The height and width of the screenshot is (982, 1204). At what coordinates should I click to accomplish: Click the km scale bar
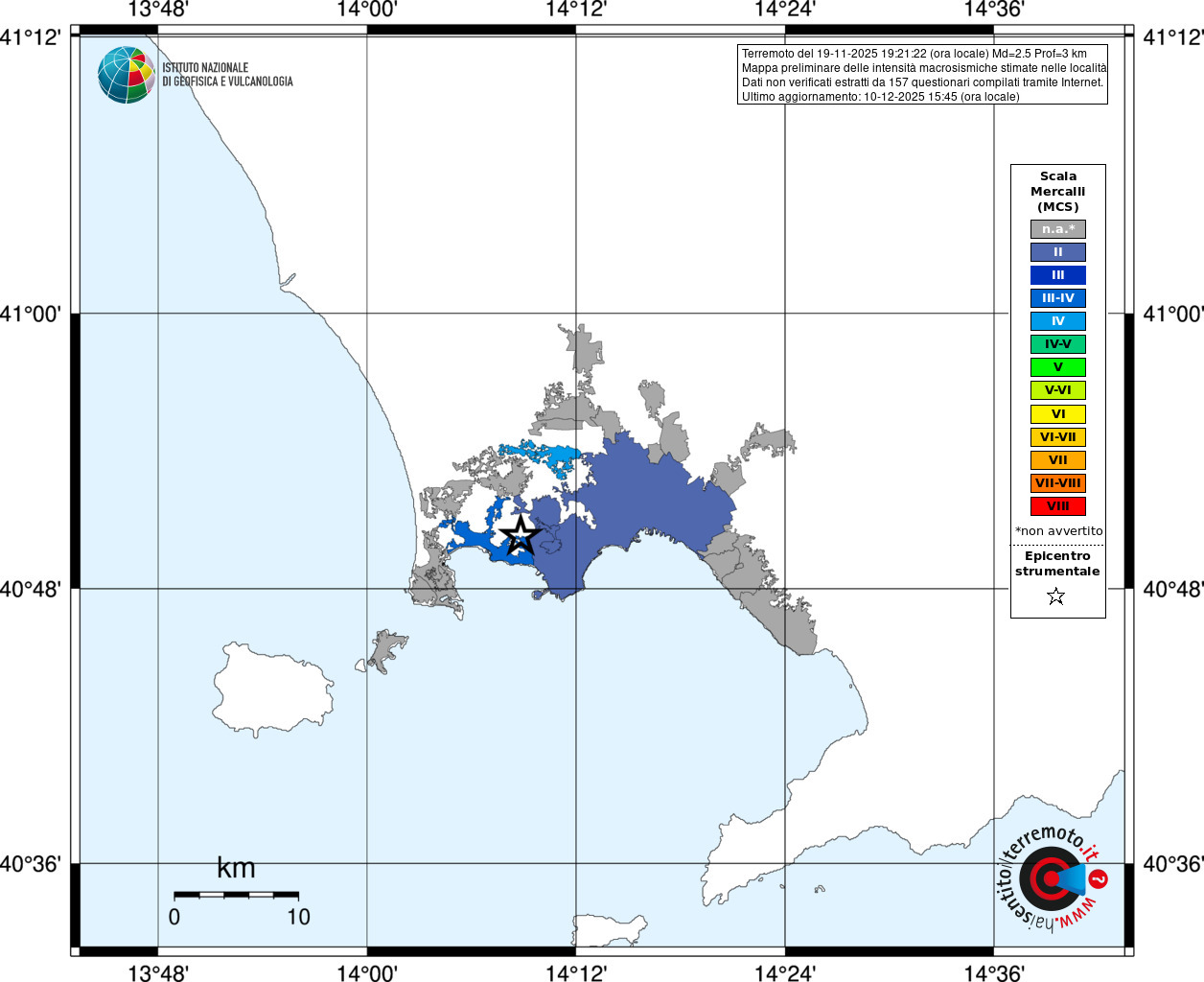click(x=236, y=895)
